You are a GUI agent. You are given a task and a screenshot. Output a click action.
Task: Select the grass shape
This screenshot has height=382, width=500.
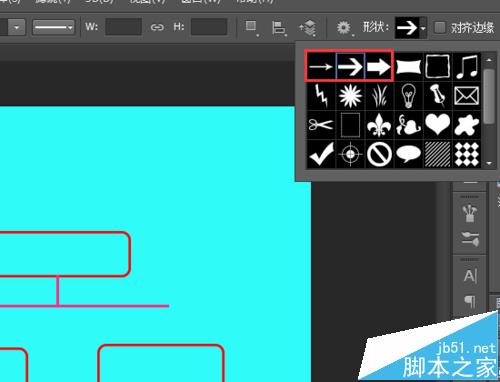[x=379, y=95]
